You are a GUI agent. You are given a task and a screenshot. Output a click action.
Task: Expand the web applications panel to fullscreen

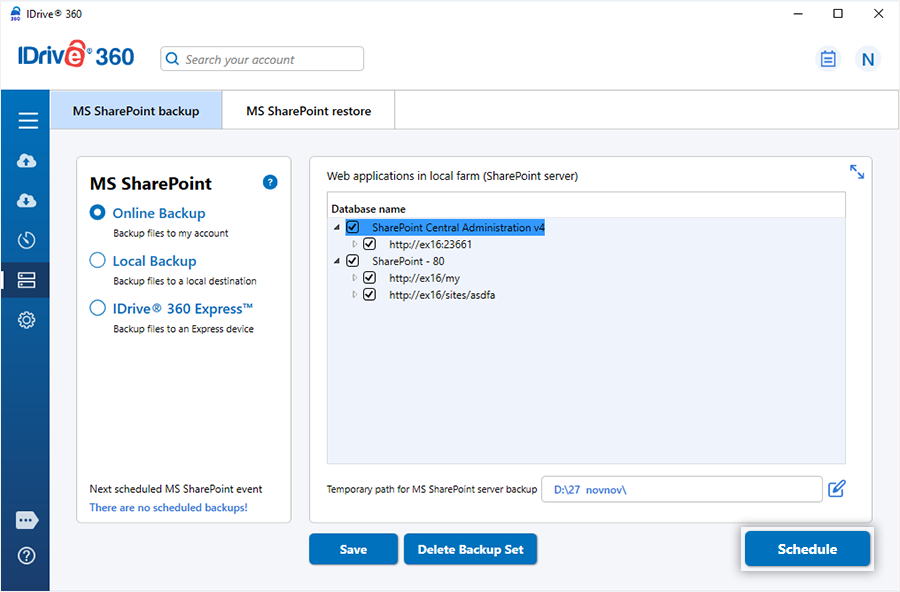[857, 172]
